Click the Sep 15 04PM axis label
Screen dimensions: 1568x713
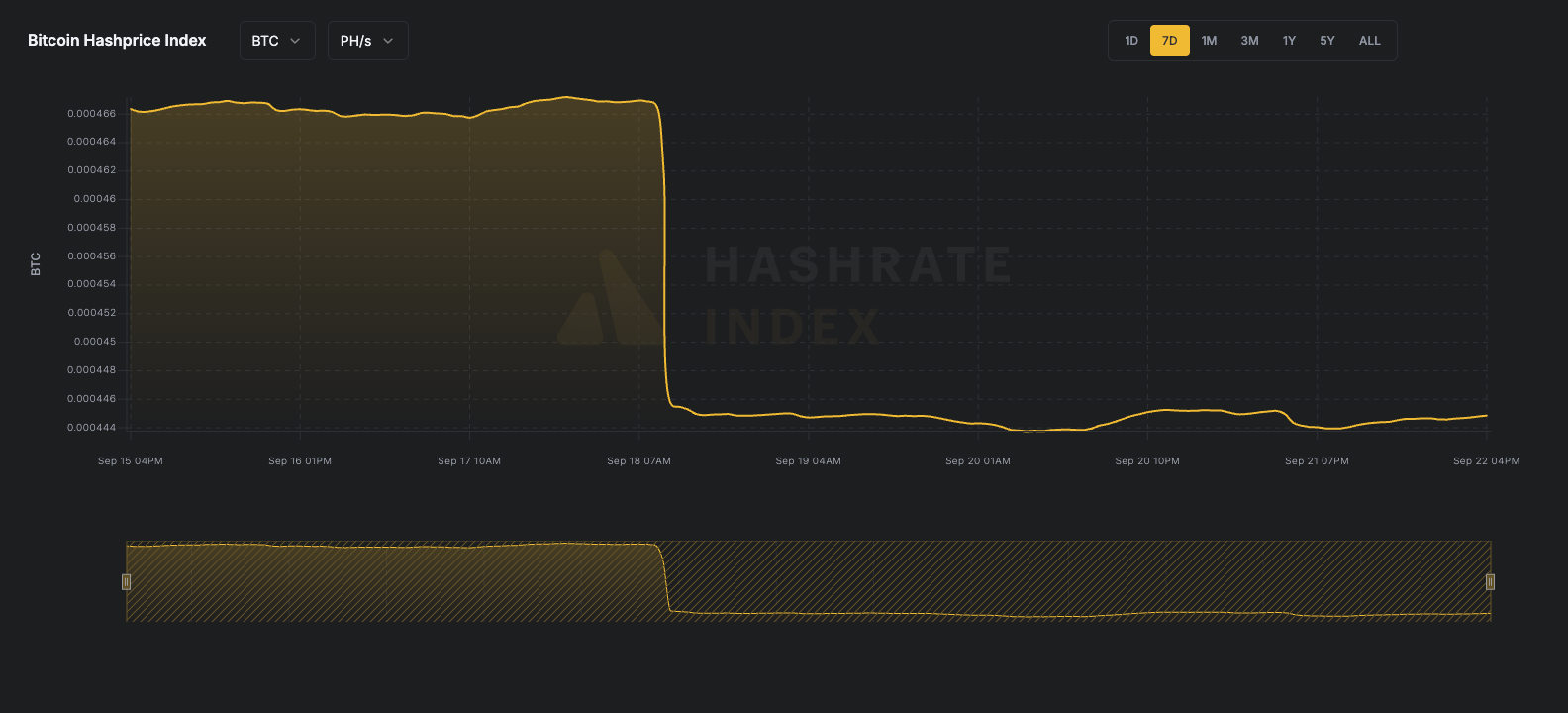[131, 461]
